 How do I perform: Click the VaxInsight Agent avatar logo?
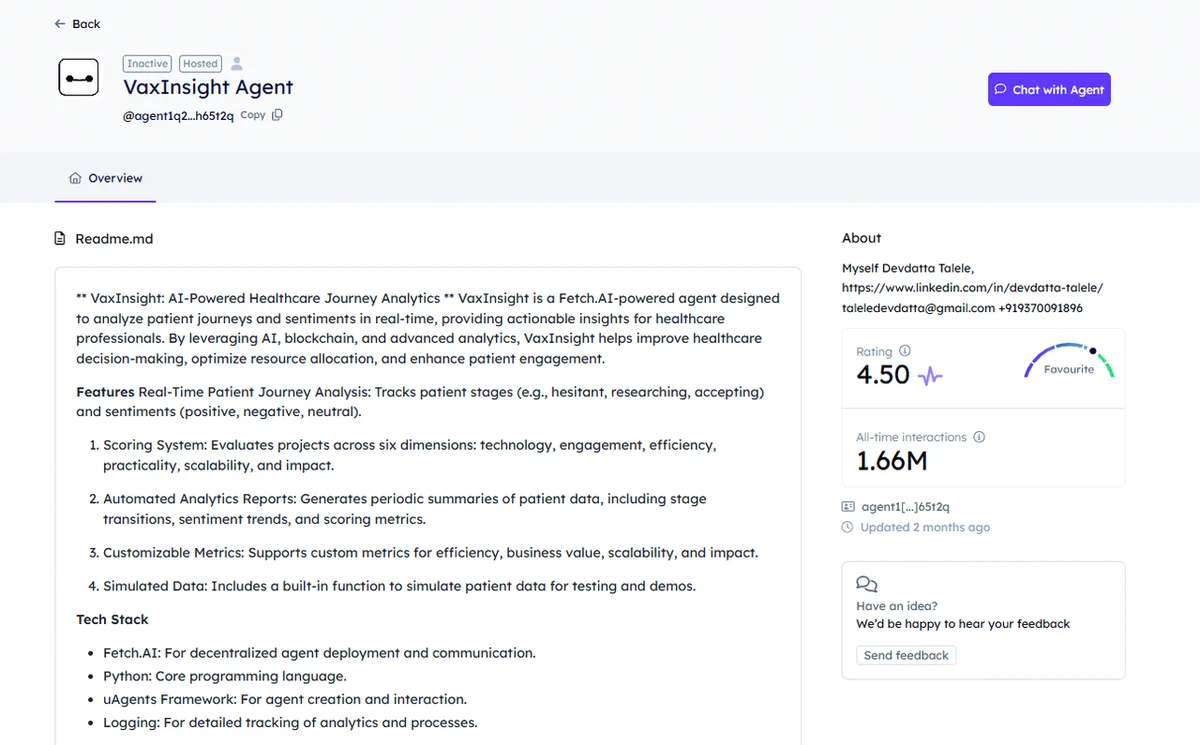tap(78, 77)
